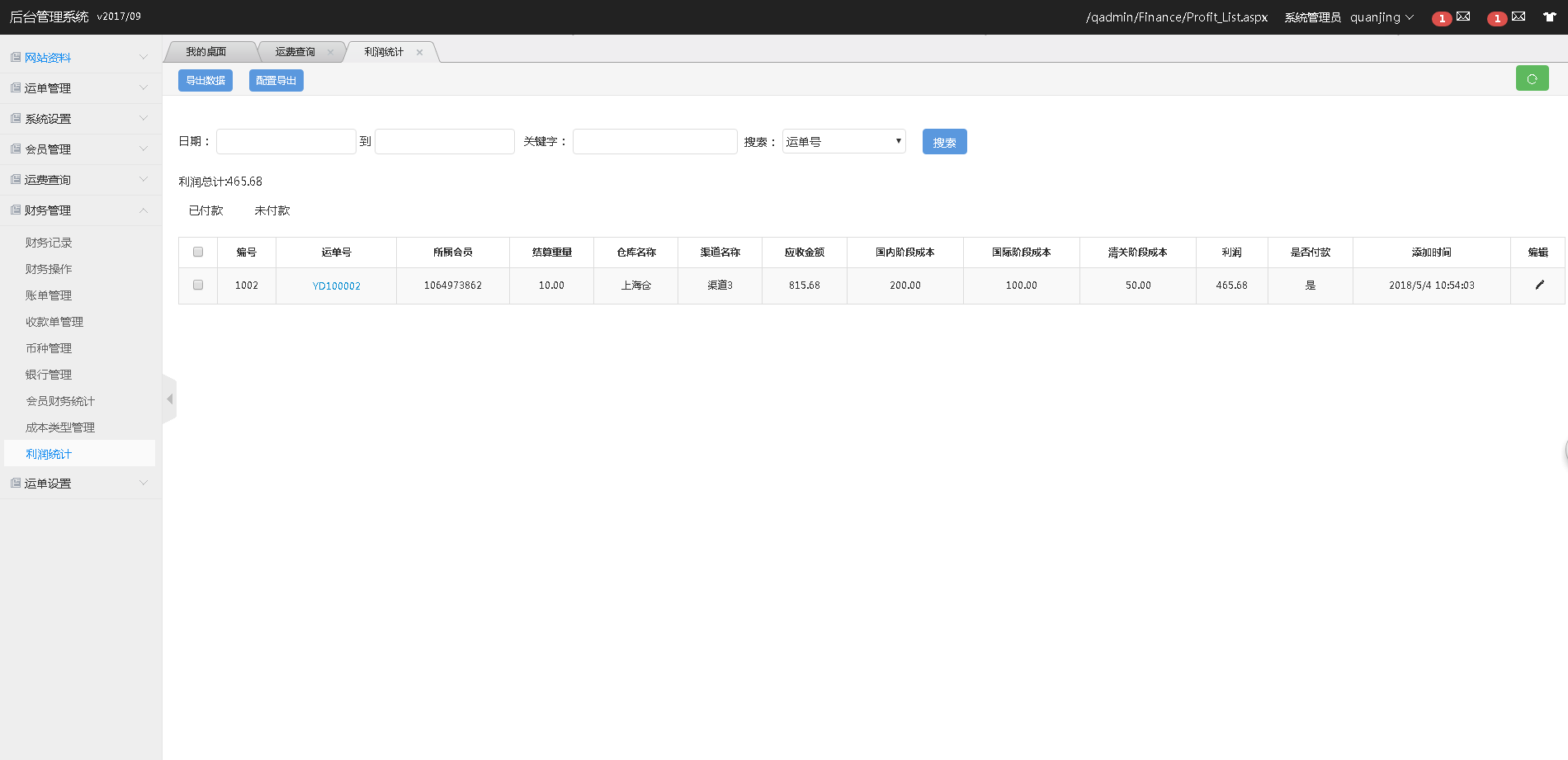
Task: Expand the 会员管理 sidebar menu
Action: pos(80,149)
